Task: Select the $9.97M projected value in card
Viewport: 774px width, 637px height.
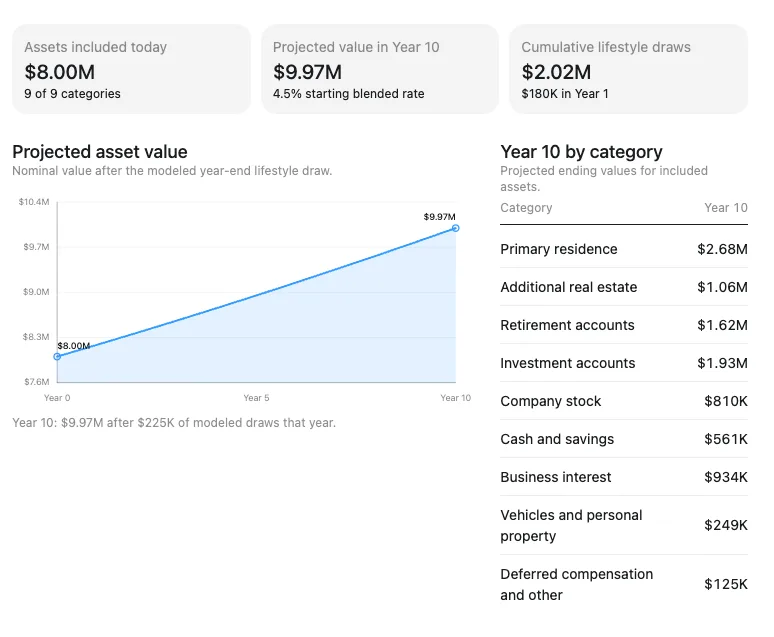Action: [308, 72]
